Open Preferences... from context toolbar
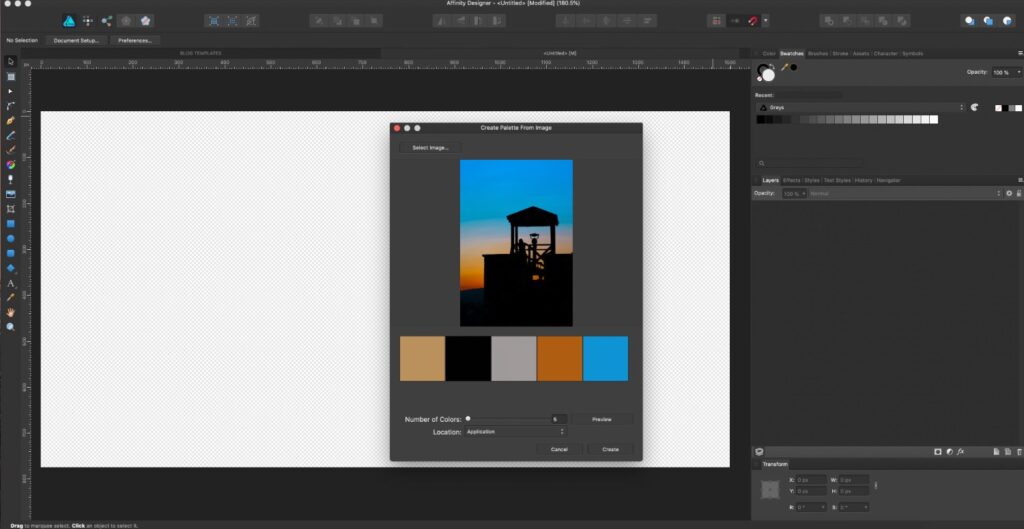This screenshot has width=1024, height=529. [135, 40]
